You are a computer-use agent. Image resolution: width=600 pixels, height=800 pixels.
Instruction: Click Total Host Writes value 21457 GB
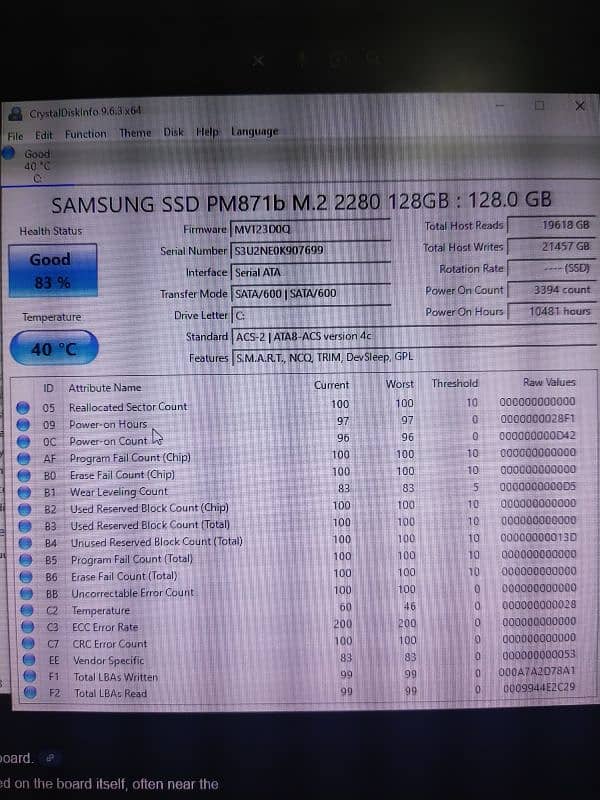click(x=551, y=246)
